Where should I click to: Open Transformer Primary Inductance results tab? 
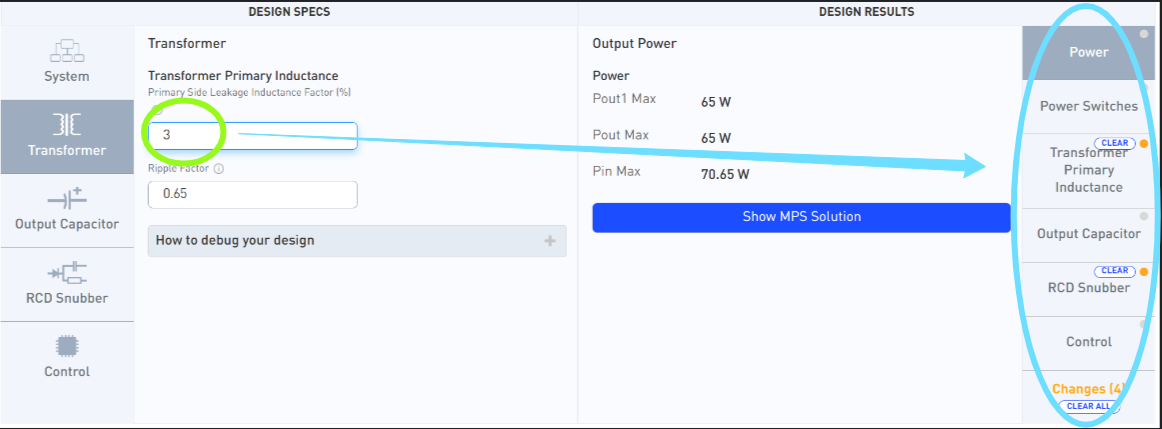point(1088,171)
